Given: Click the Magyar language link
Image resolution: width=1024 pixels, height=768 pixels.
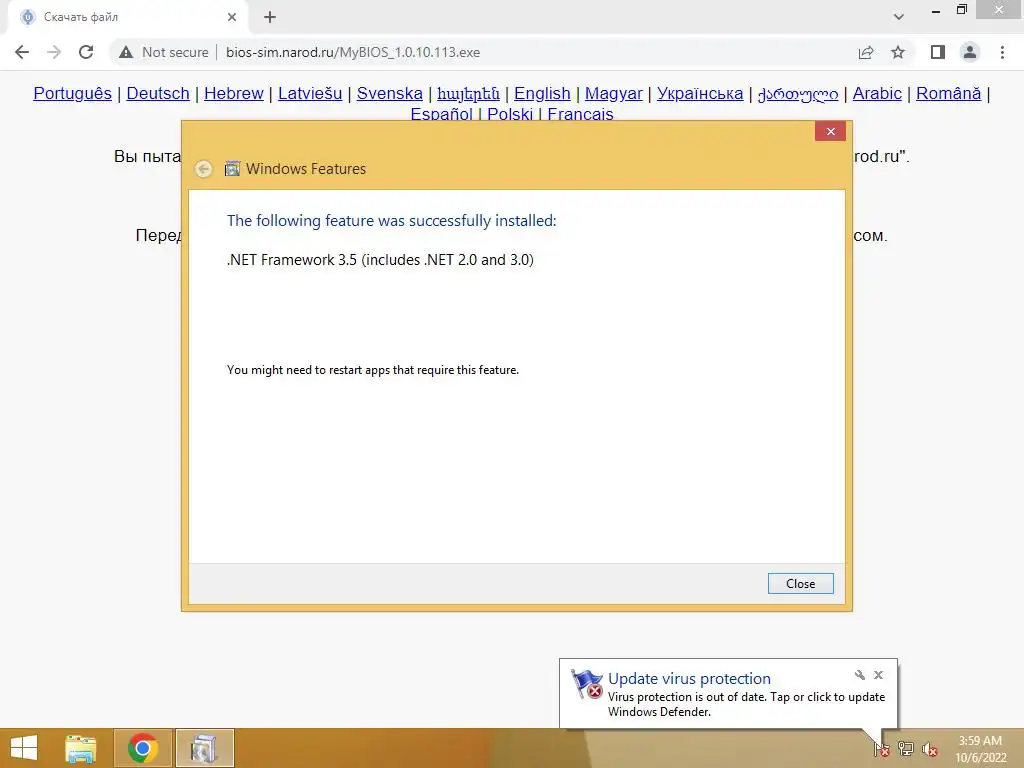Looking at the screenshot, I should [x=614, y=93].
